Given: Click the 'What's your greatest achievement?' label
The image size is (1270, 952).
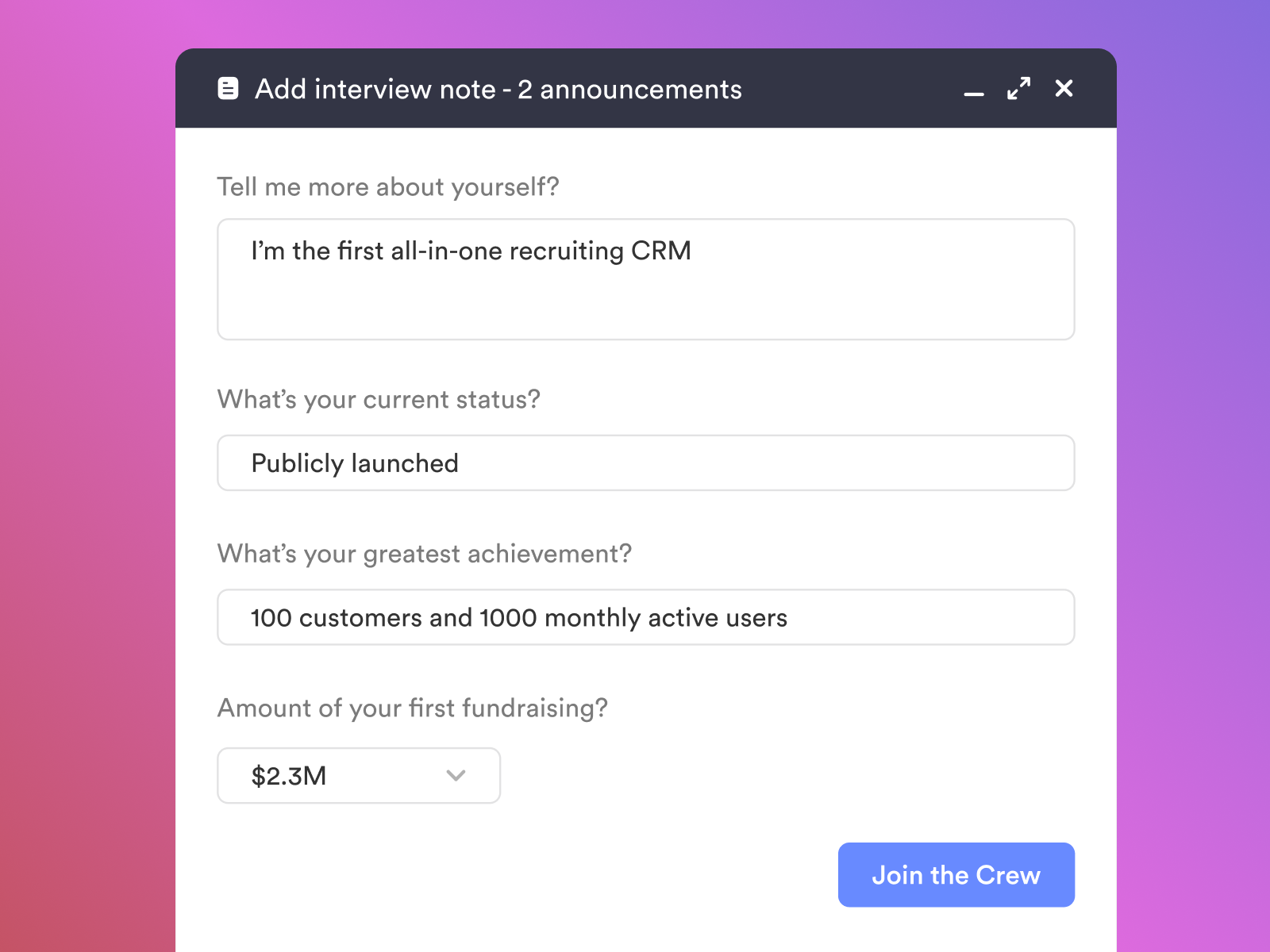Looking at the screenshot, I should [x=425, y=553].
